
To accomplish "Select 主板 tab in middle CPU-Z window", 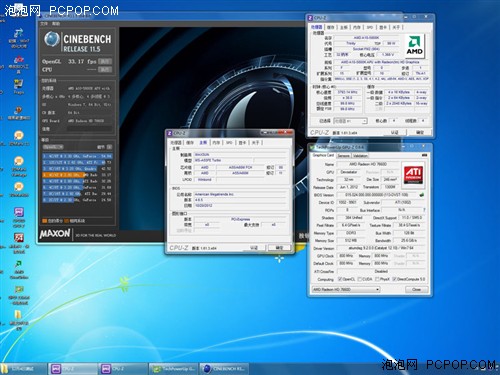I will pos(203,143).
